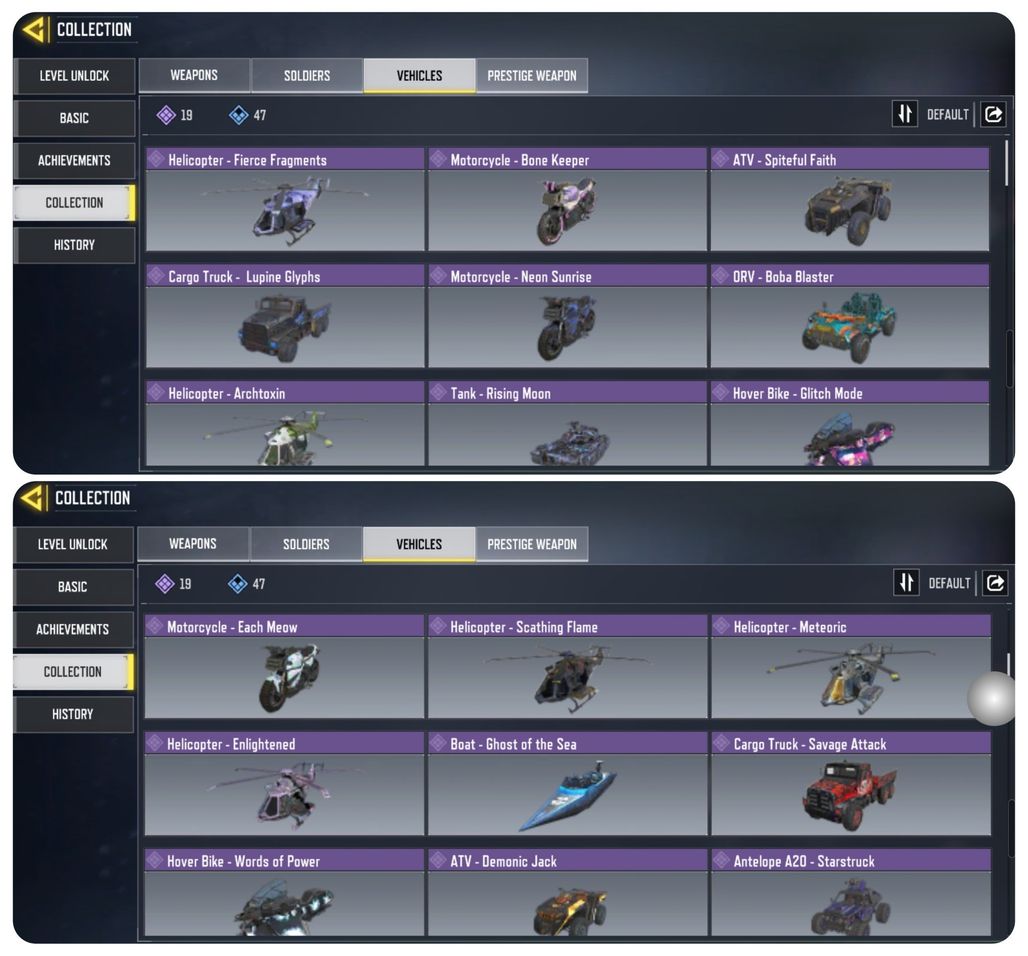Click the yellow back arrow in top panel
Screen dimensions: 1028x956
[x=33, y=30]
